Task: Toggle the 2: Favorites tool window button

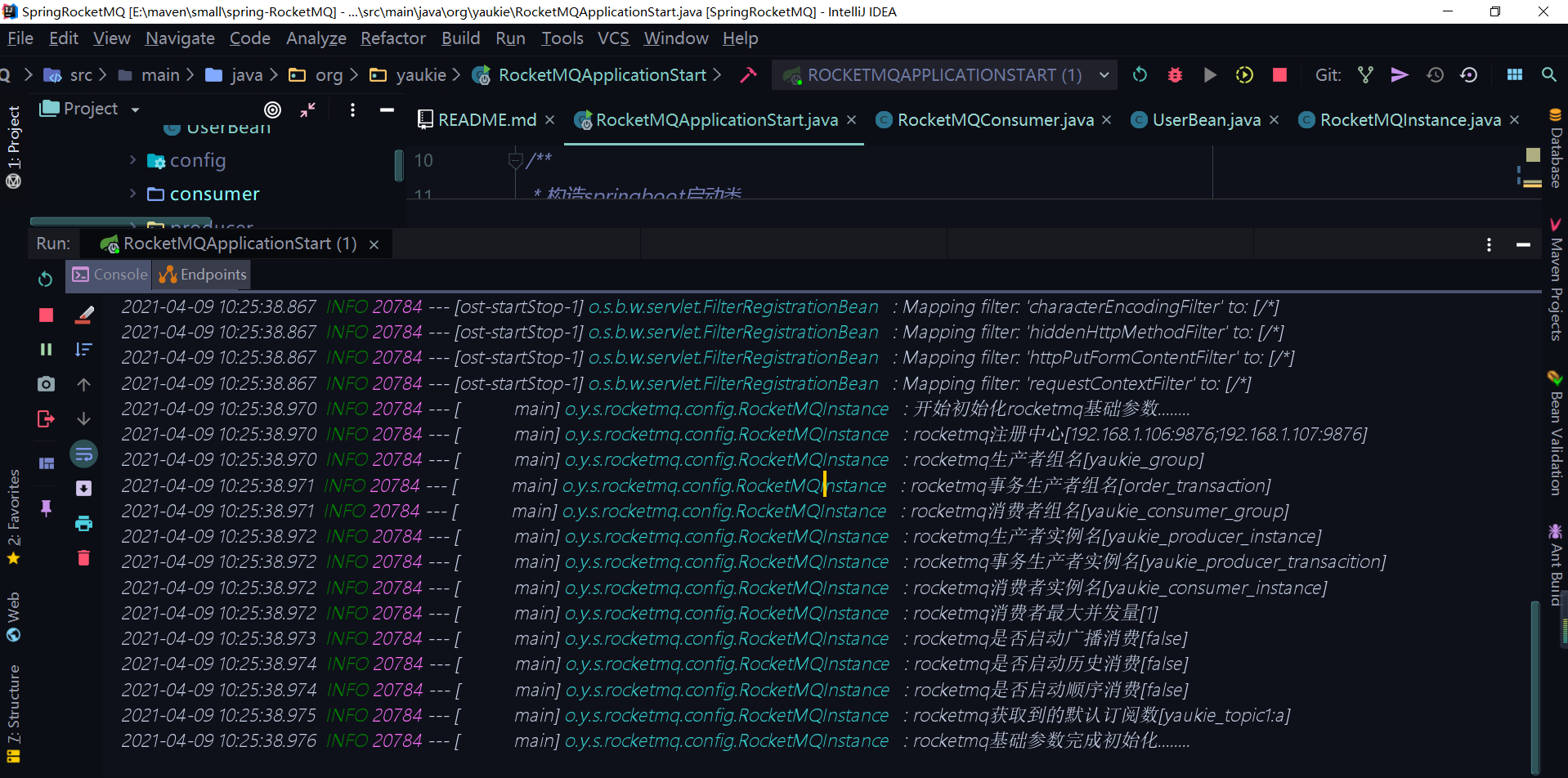Action: pyautogui.click(x=13, y=517)
